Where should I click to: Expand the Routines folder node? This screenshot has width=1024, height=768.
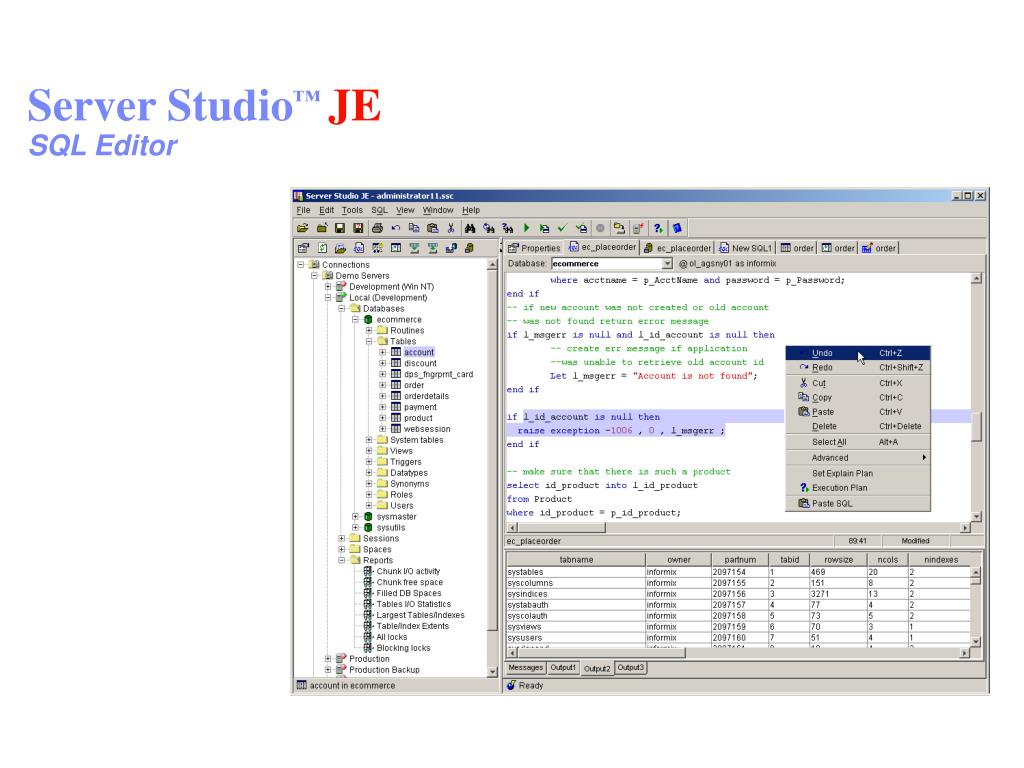(x=369, y=330)
